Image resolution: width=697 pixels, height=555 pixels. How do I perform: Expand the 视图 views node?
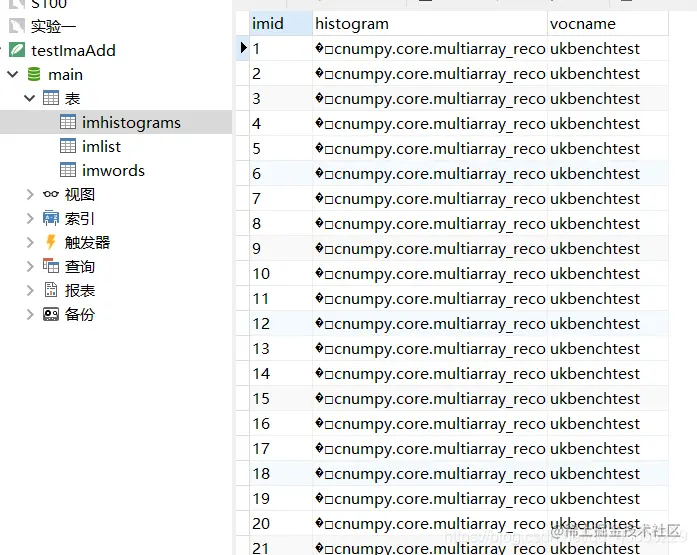click(30, 194)
